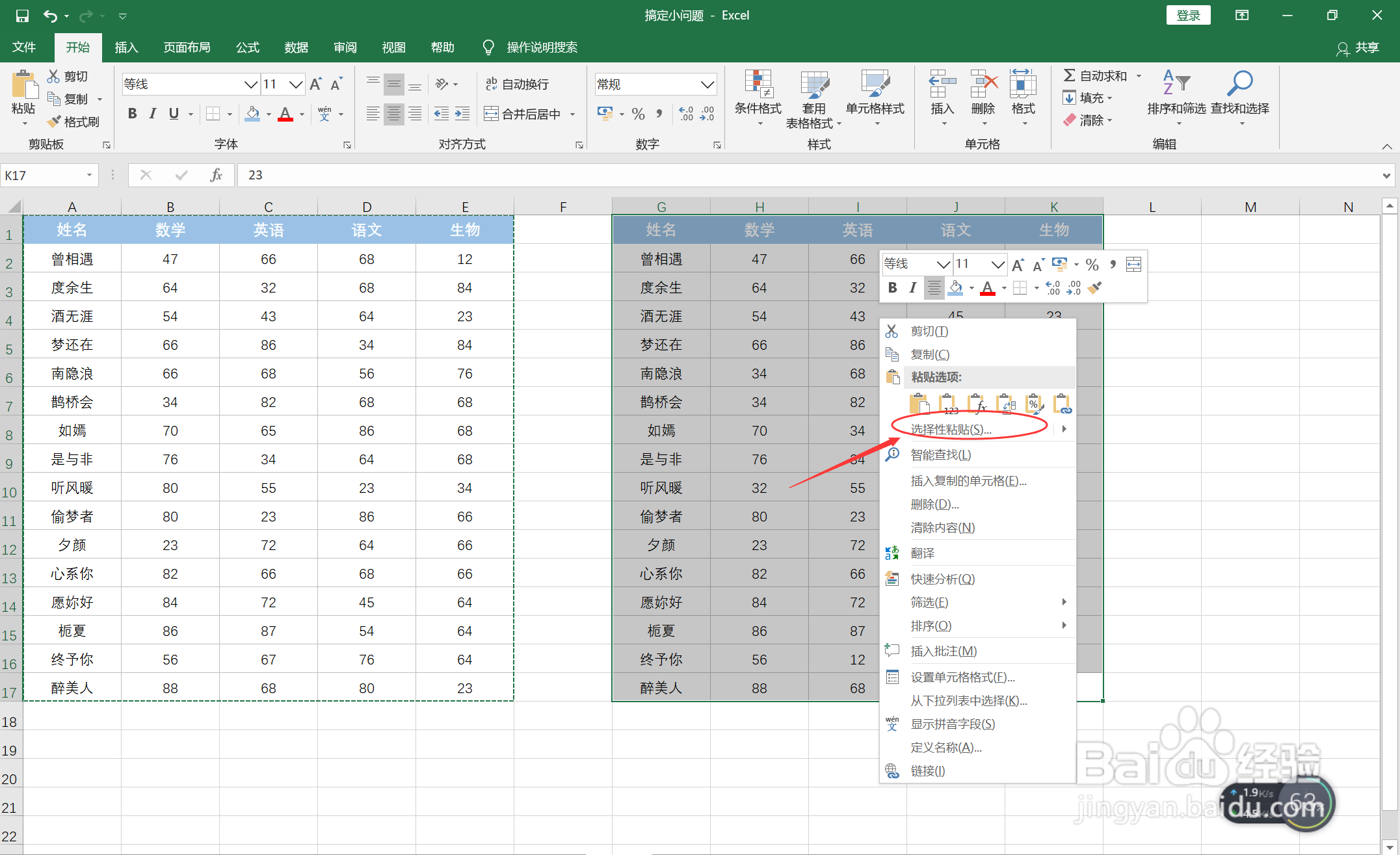The height and width of the screenshot is (855, 1400).
Task: Click the Undo arrow icon
Action: pyautogui.click(x=50, y=16)
